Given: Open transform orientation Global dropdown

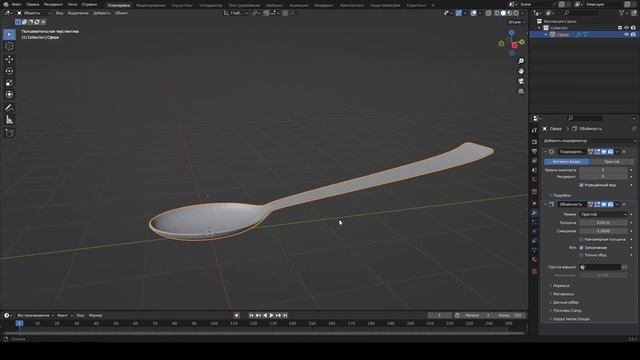Looking at the screenshot, I should 236,13.
